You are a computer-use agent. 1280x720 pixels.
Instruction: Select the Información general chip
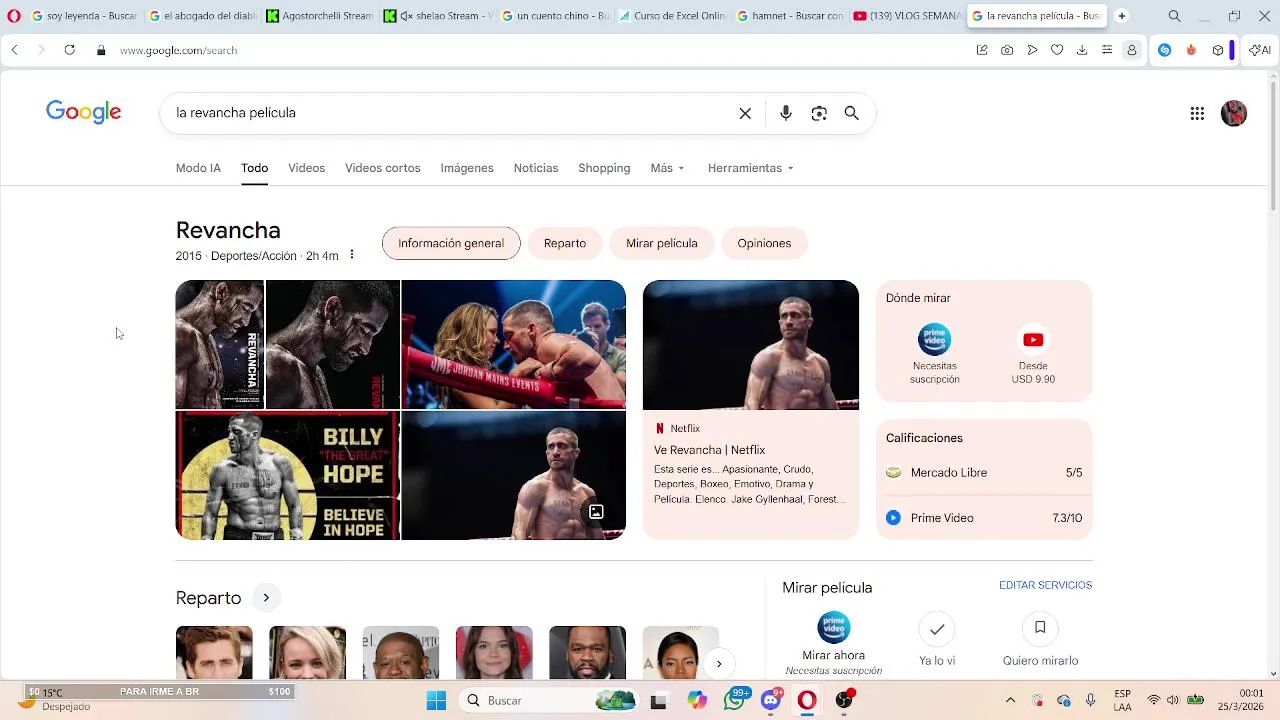(451, 243)
